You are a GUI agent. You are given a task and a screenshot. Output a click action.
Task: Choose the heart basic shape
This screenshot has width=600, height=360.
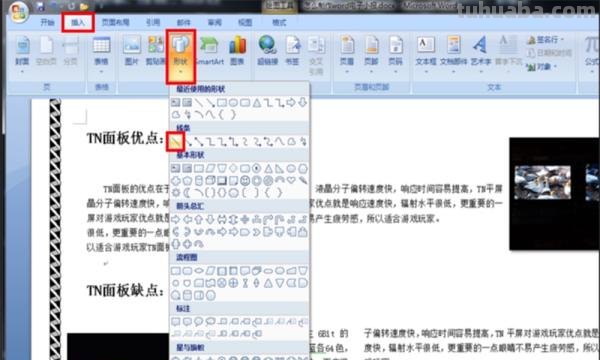click(x=291, y=180)
